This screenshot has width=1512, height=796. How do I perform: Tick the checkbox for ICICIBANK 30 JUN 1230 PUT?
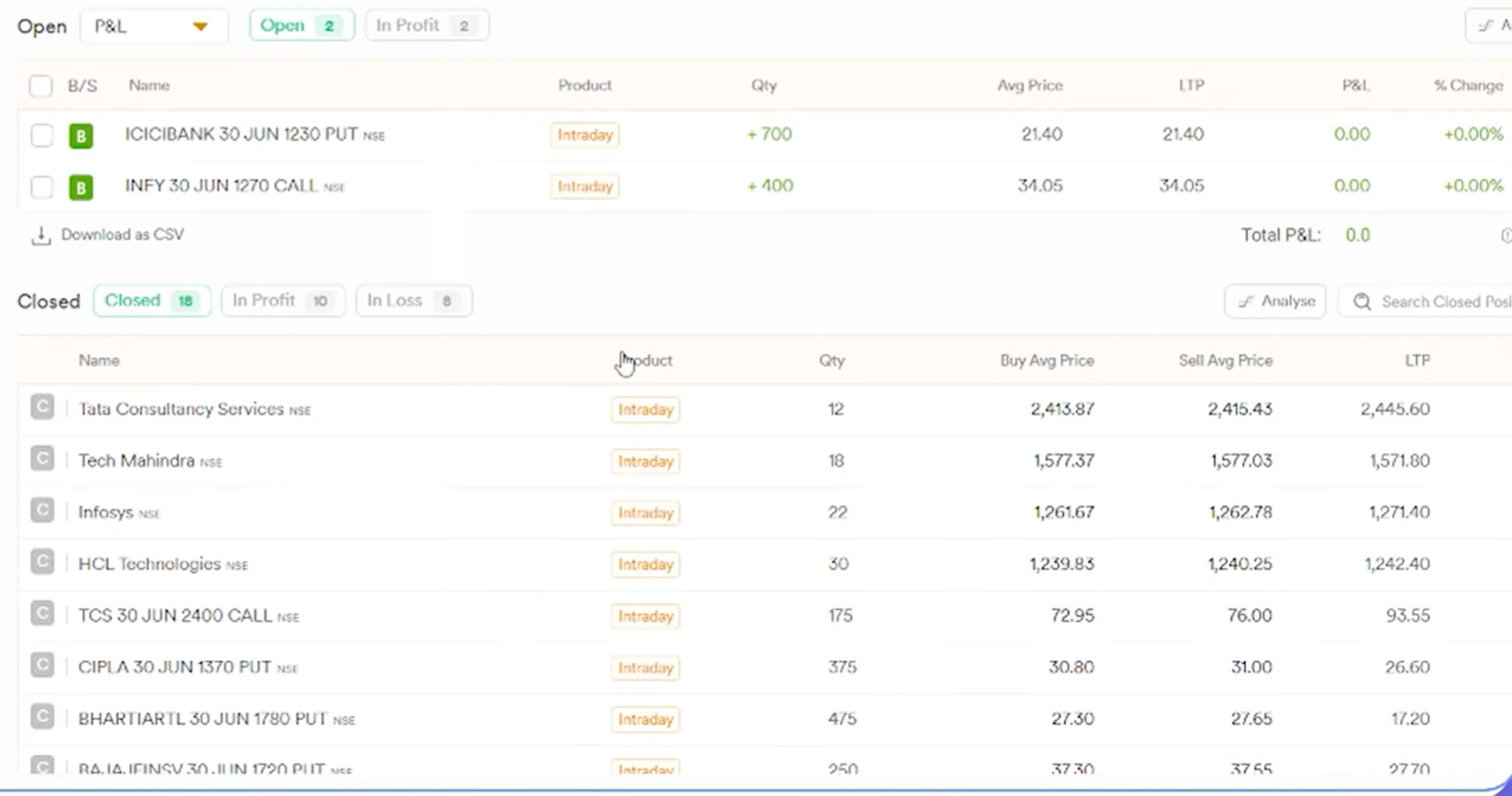41,135
